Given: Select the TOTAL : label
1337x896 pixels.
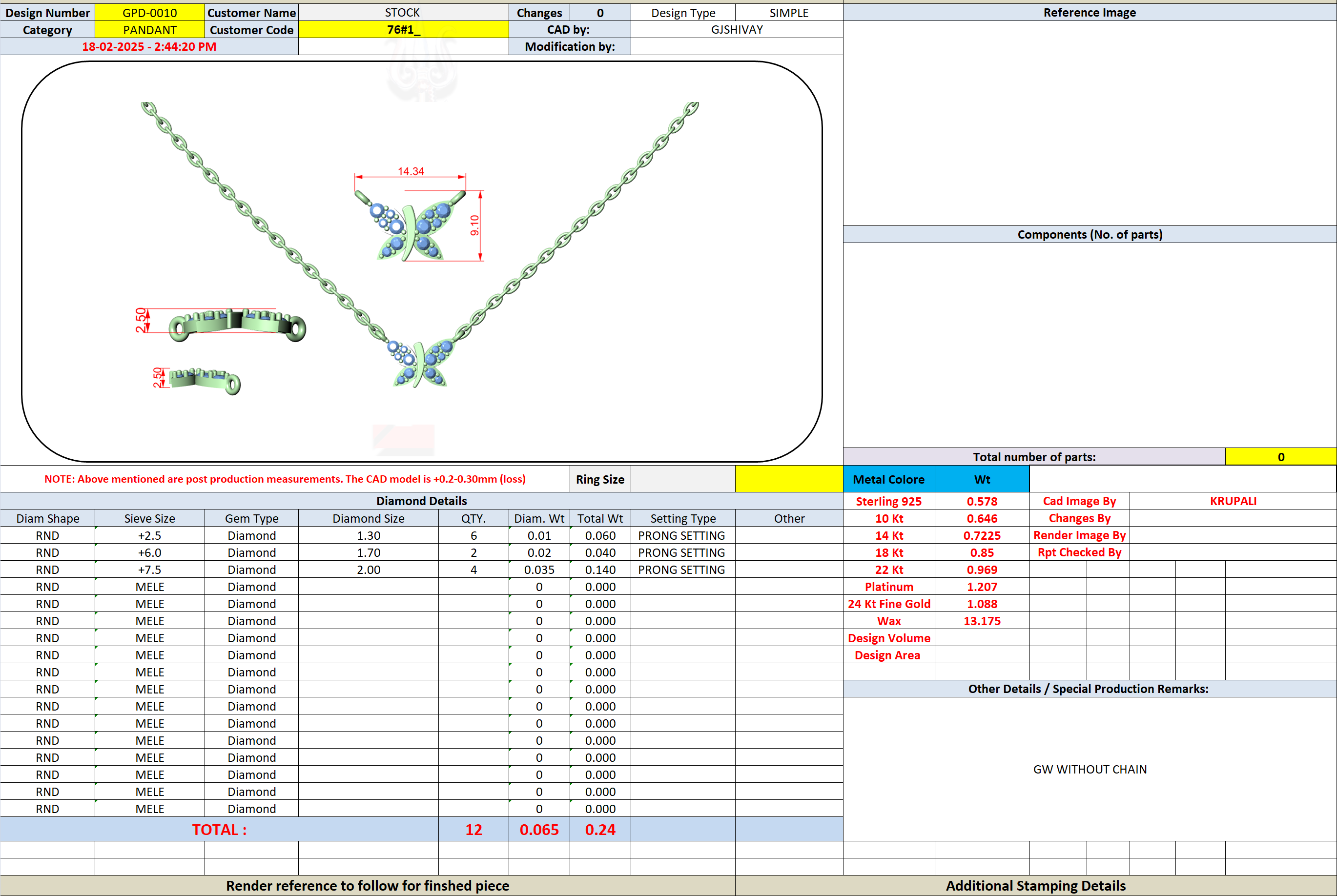Looking at the screenshot, I should click(x=220, y=830).
